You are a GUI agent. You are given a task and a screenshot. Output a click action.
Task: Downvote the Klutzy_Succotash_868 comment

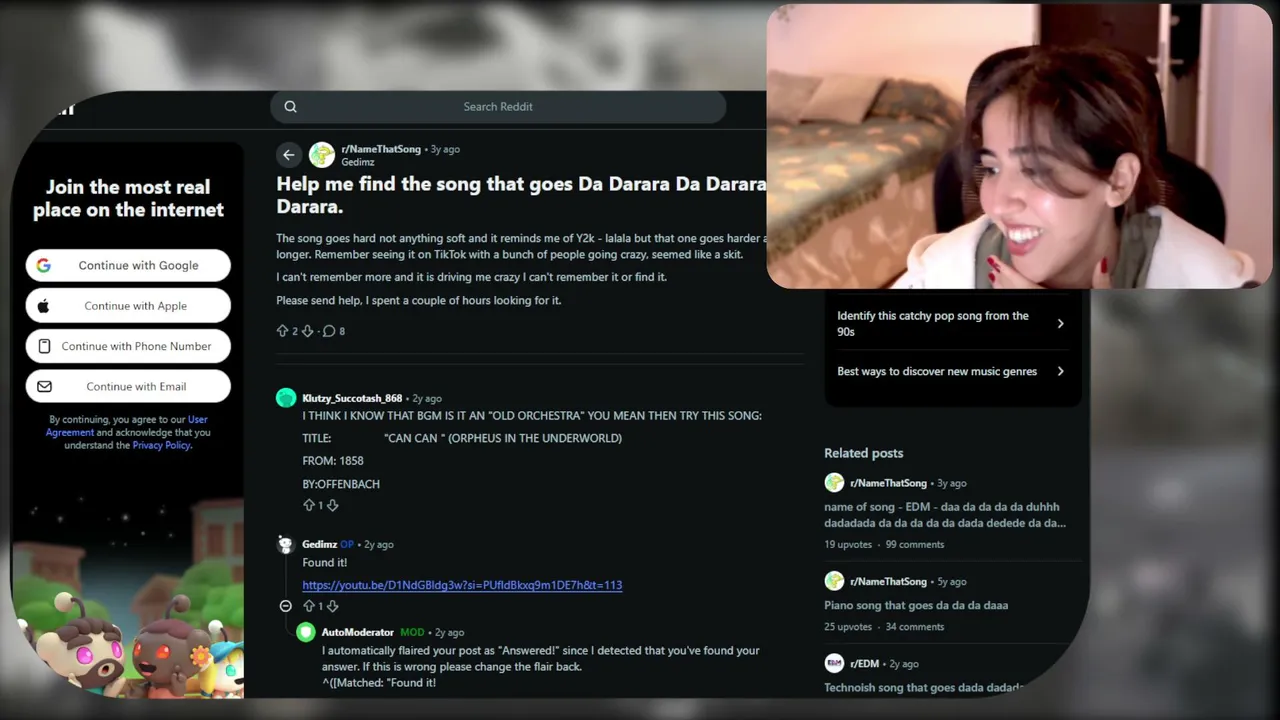333,506
